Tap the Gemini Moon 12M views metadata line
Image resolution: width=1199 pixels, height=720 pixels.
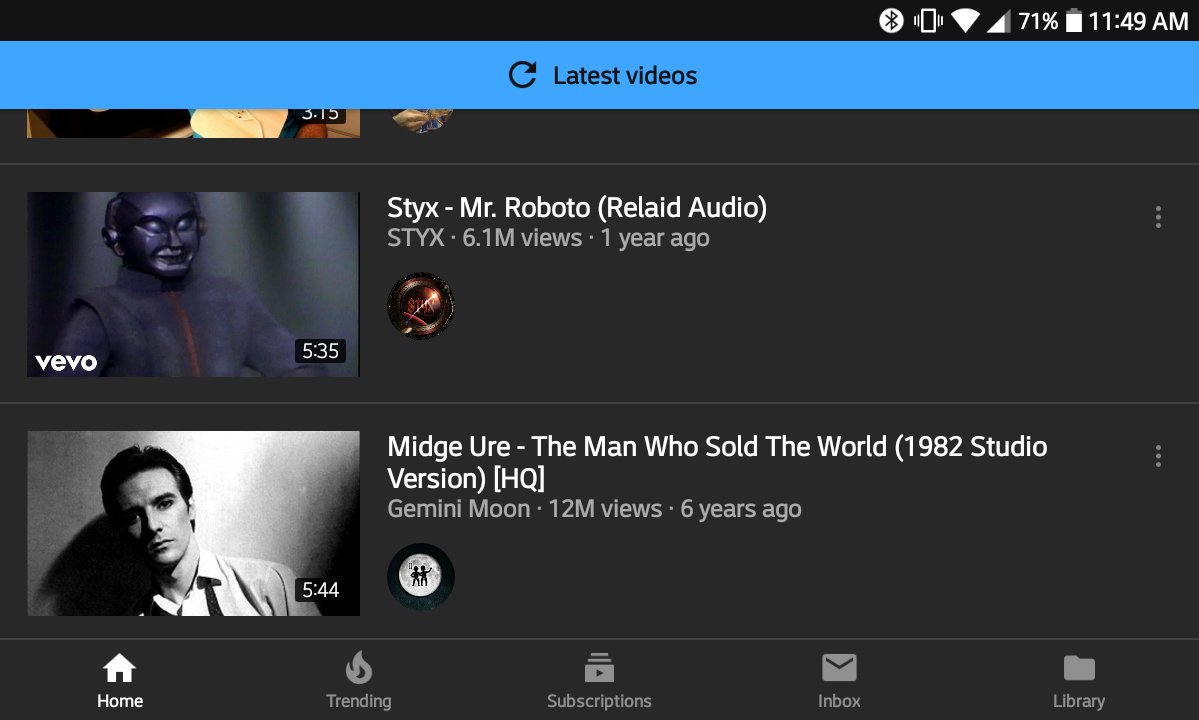click(x=594, y=509)
